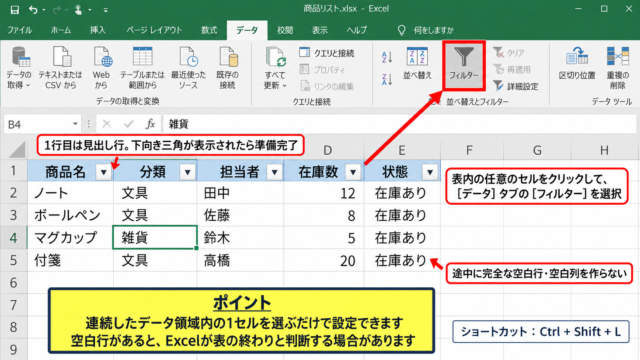640x360 pixels.
Task: Click the formula bar confirm check icon
Action: coord(129,124)
